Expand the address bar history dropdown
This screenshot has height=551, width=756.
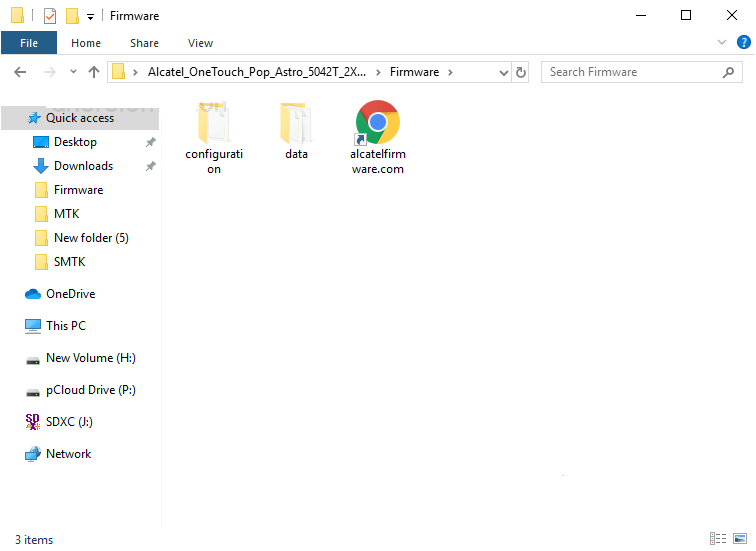pyautogui.click(x=504, y=72)
